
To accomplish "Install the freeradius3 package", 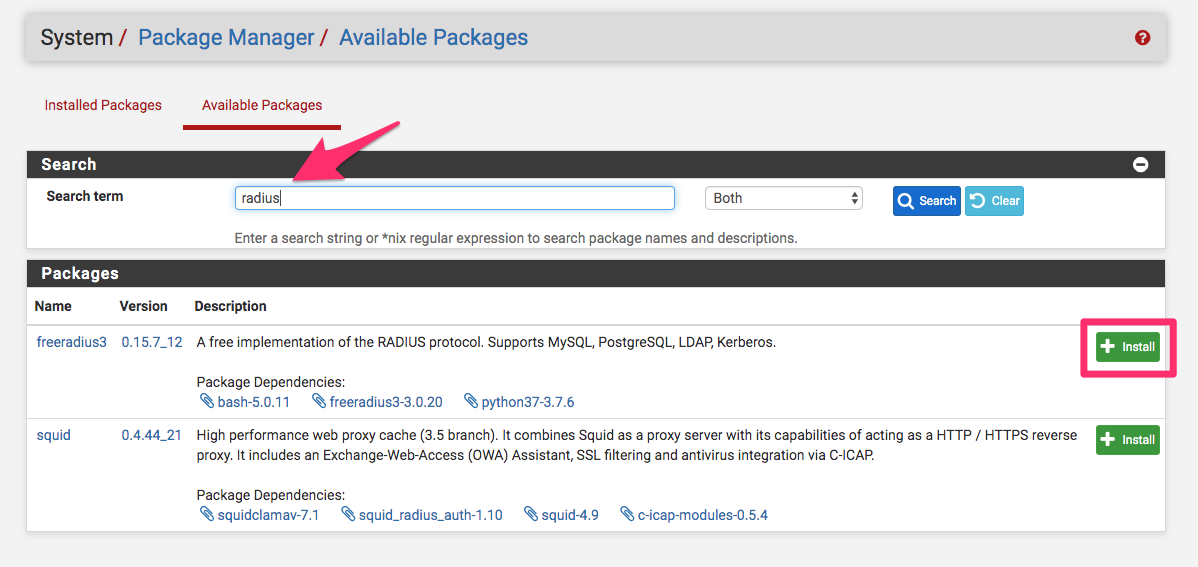I will pos(1128,347).
